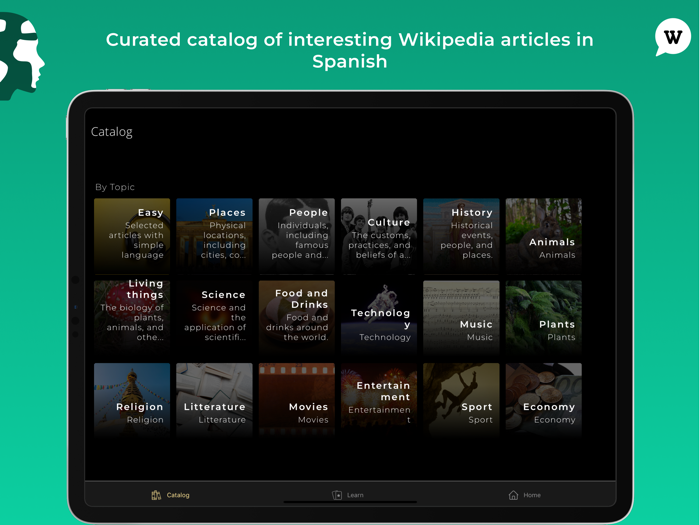Click the By Topic section heading
700x525 pixels.
[115, 187]
